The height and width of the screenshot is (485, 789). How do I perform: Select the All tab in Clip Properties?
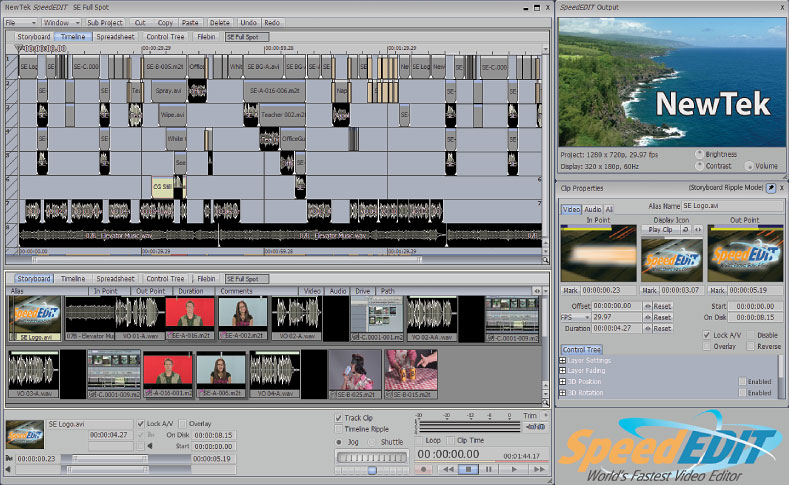point(608,209)
